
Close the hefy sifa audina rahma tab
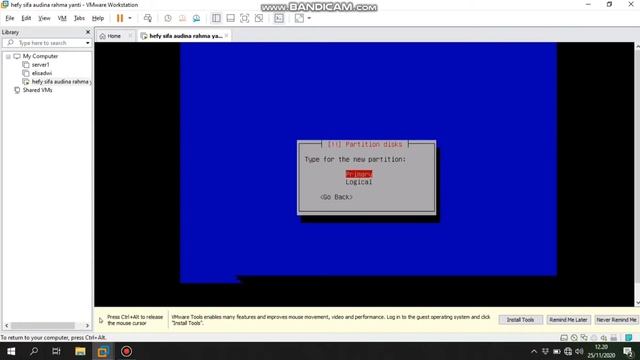[227, 36]
